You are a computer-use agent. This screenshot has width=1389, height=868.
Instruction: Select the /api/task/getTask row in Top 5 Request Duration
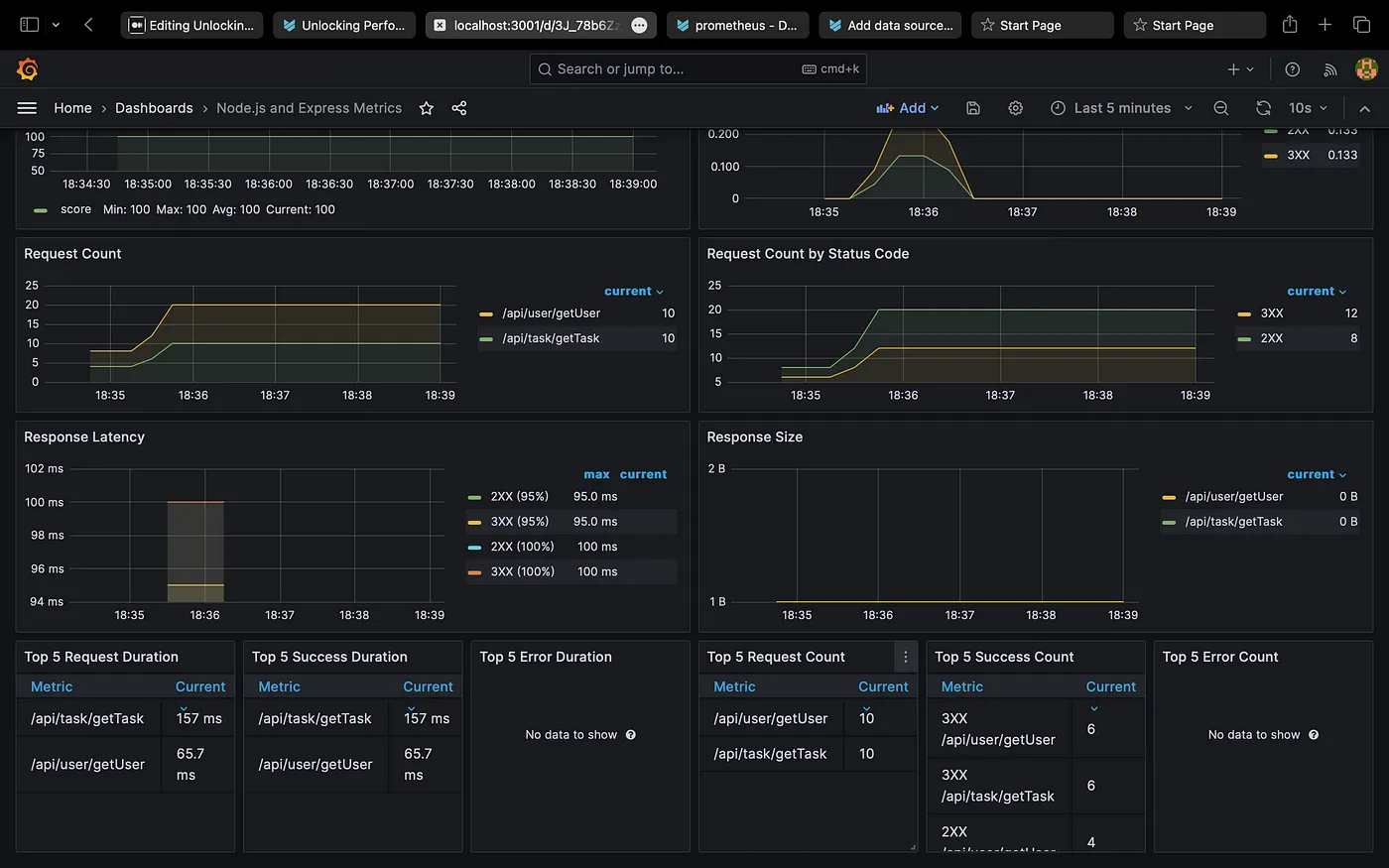pos(125,718)
